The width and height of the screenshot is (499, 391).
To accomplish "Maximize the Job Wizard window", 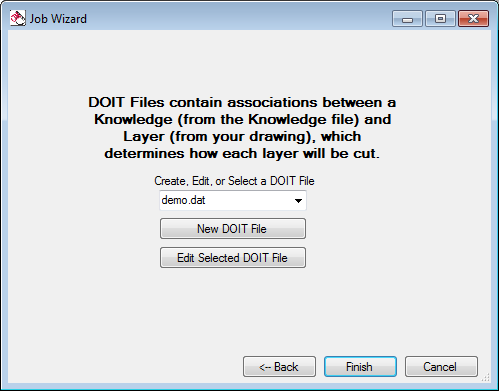I will [x=440, y=19].
